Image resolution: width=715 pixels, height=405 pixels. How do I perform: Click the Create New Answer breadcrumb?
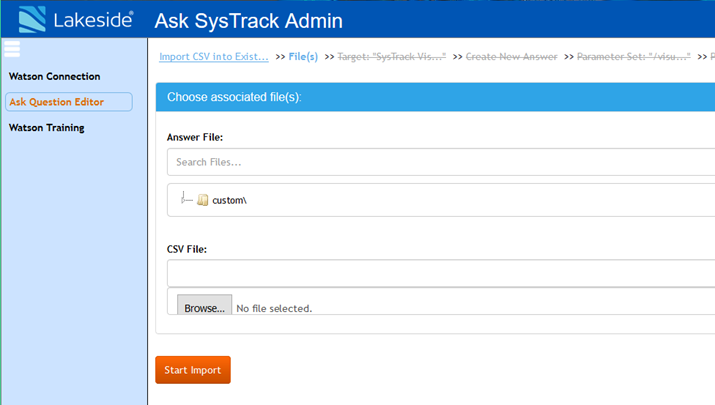[511, 57]
